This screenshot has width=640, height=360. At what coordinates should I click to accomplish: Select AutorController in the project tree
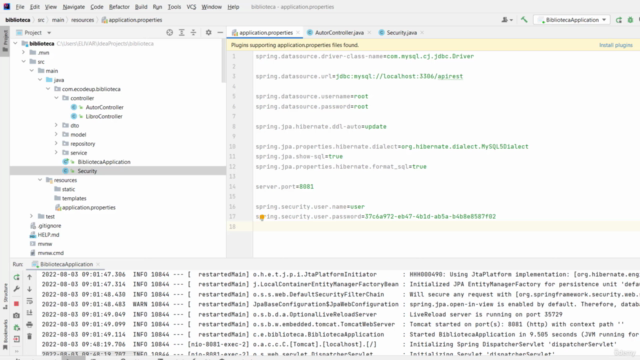pos(104,107)
